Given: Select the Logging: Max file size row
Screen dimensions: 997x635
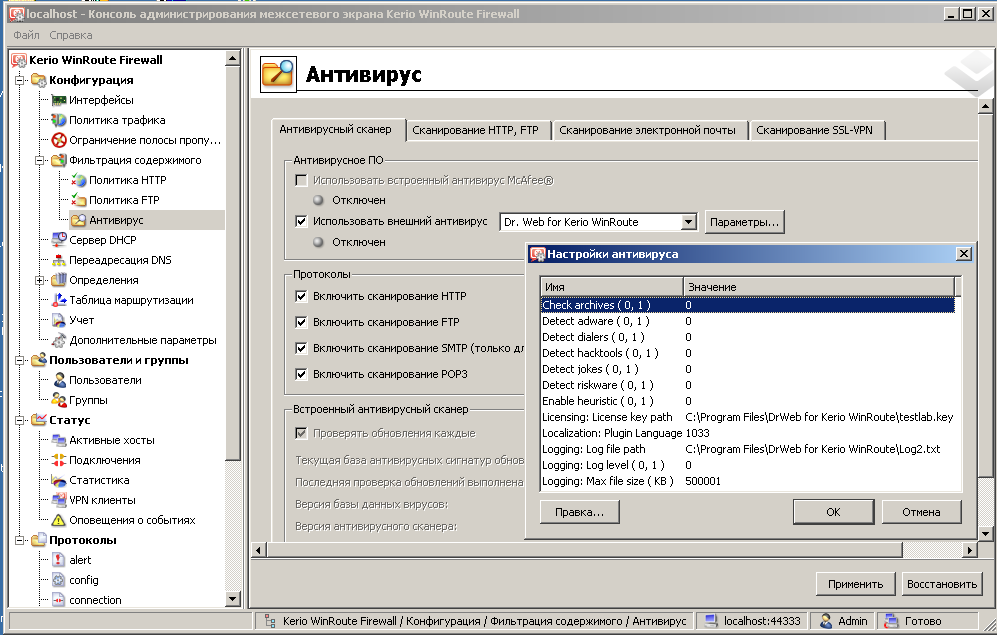Looking at the screenshot, I should click(x=748, y=481).
